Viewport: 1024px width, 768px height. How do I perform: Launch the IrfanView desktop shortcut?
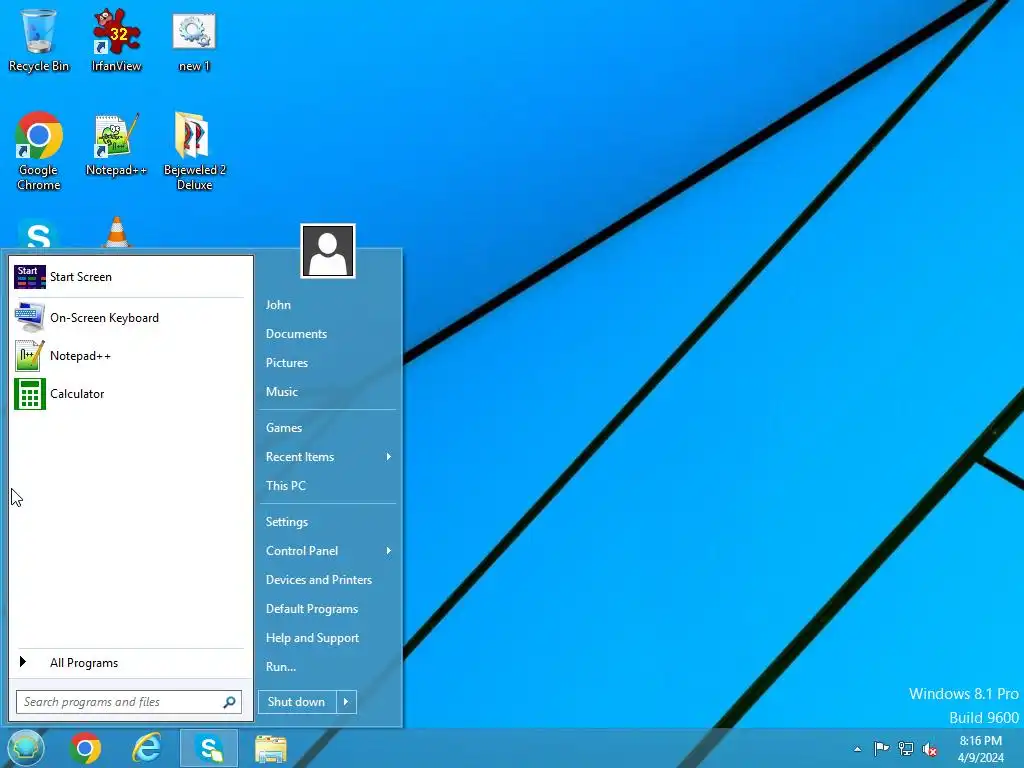116,40
